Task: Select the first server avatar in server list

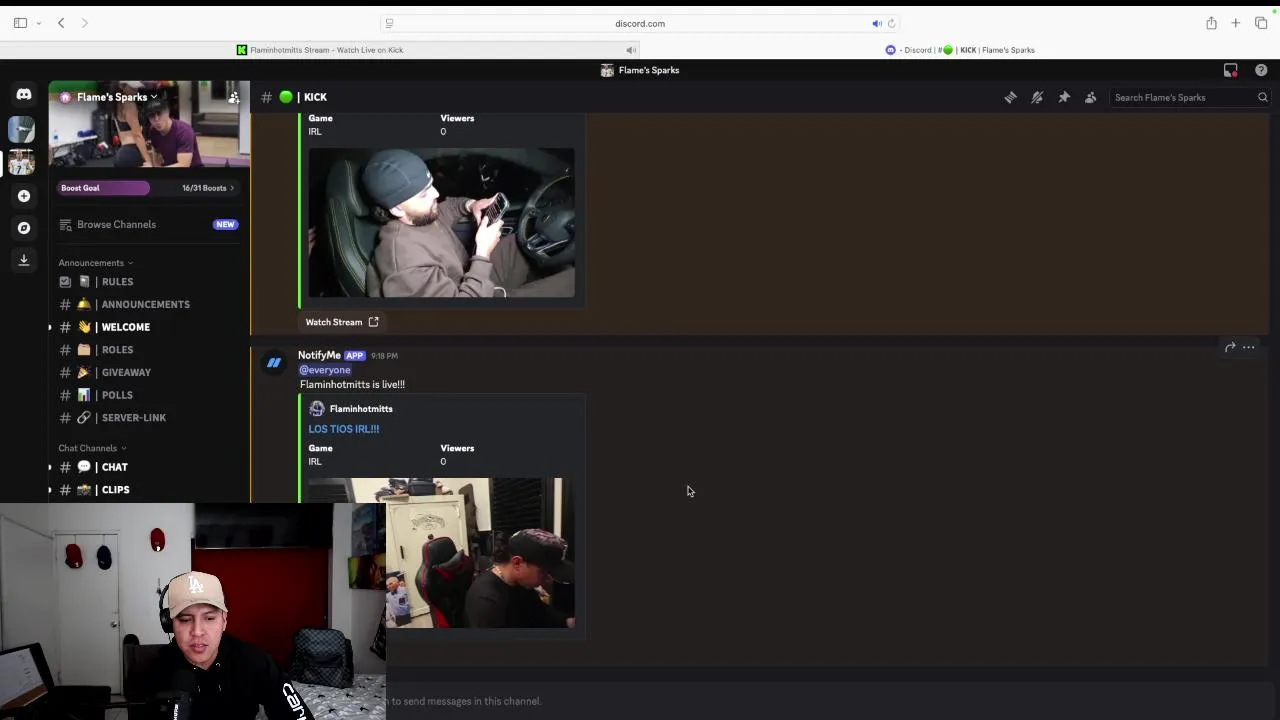Action: tap(22, 128)
